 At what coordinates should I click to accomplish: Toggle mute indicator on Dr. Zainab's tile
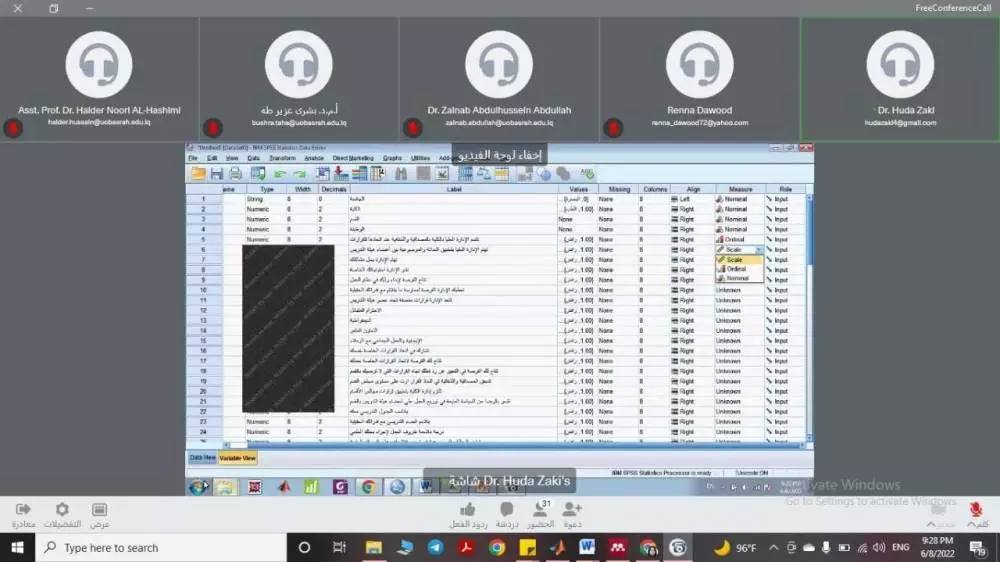click(413, 128)
